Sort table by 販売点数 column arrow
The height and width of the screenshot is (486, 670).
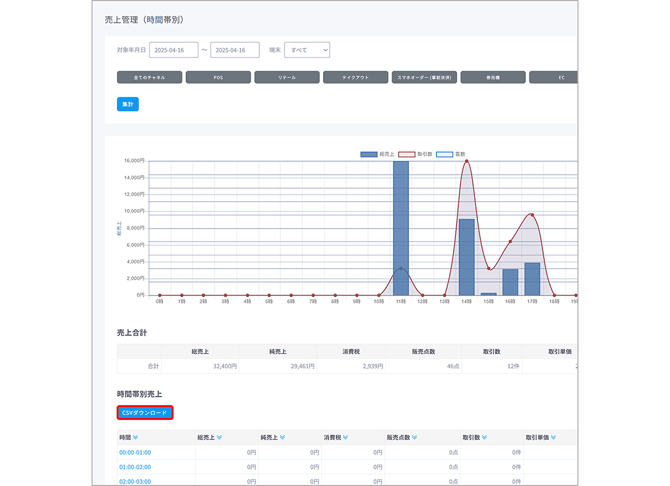tap(414, 437)
